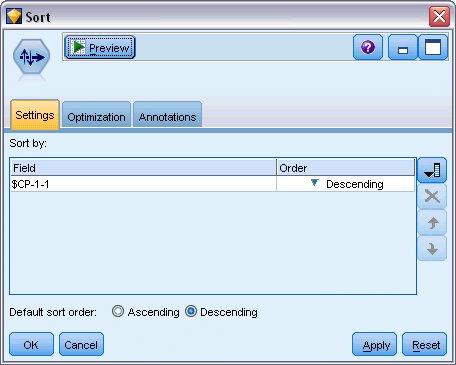Click the Sort node hexagon icon
The height and width of the screenshot is (365, 456).
pyautogui.click(x=31, y=57)
